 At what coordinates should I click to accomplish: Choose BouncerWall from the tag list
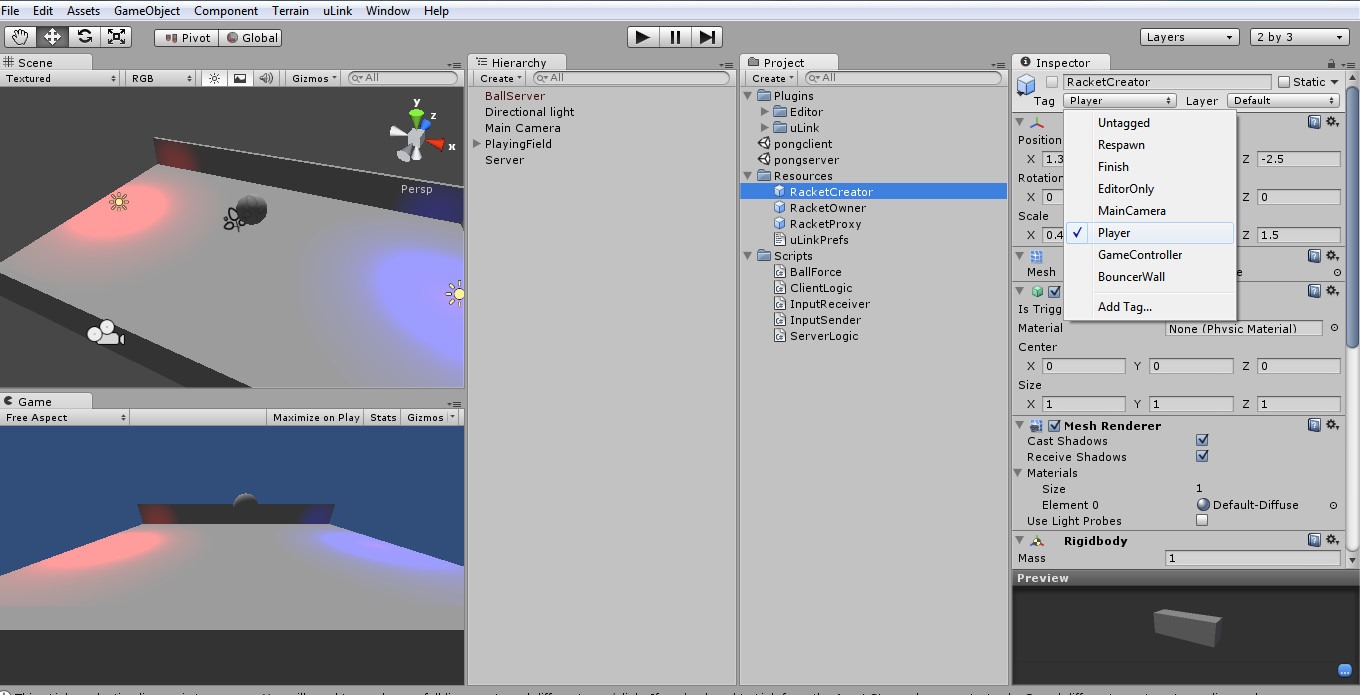(1131, 277)
